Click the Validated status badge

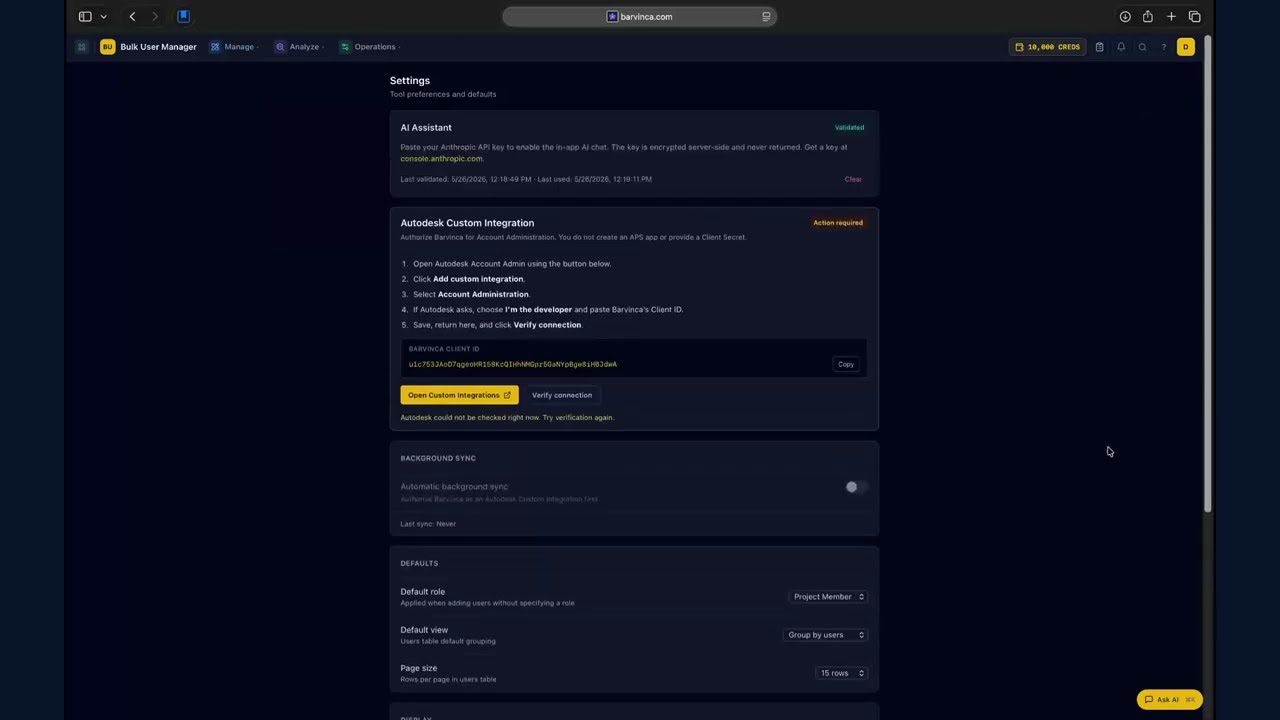click(x=849, y=127)
